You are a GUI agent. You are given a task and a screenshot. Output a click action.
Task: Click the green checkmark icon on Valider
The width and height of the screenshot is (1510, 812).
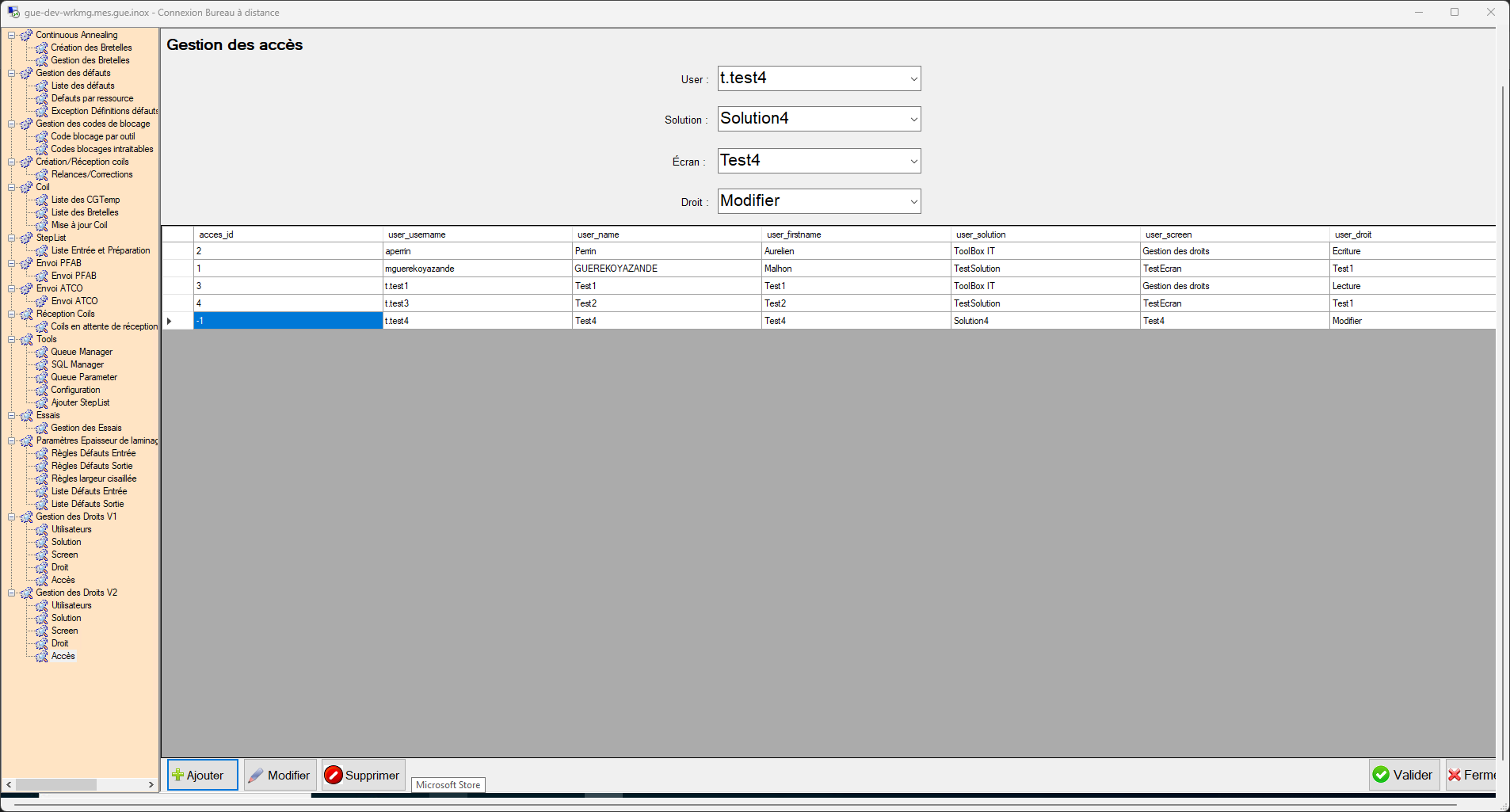coord(1381,775)
